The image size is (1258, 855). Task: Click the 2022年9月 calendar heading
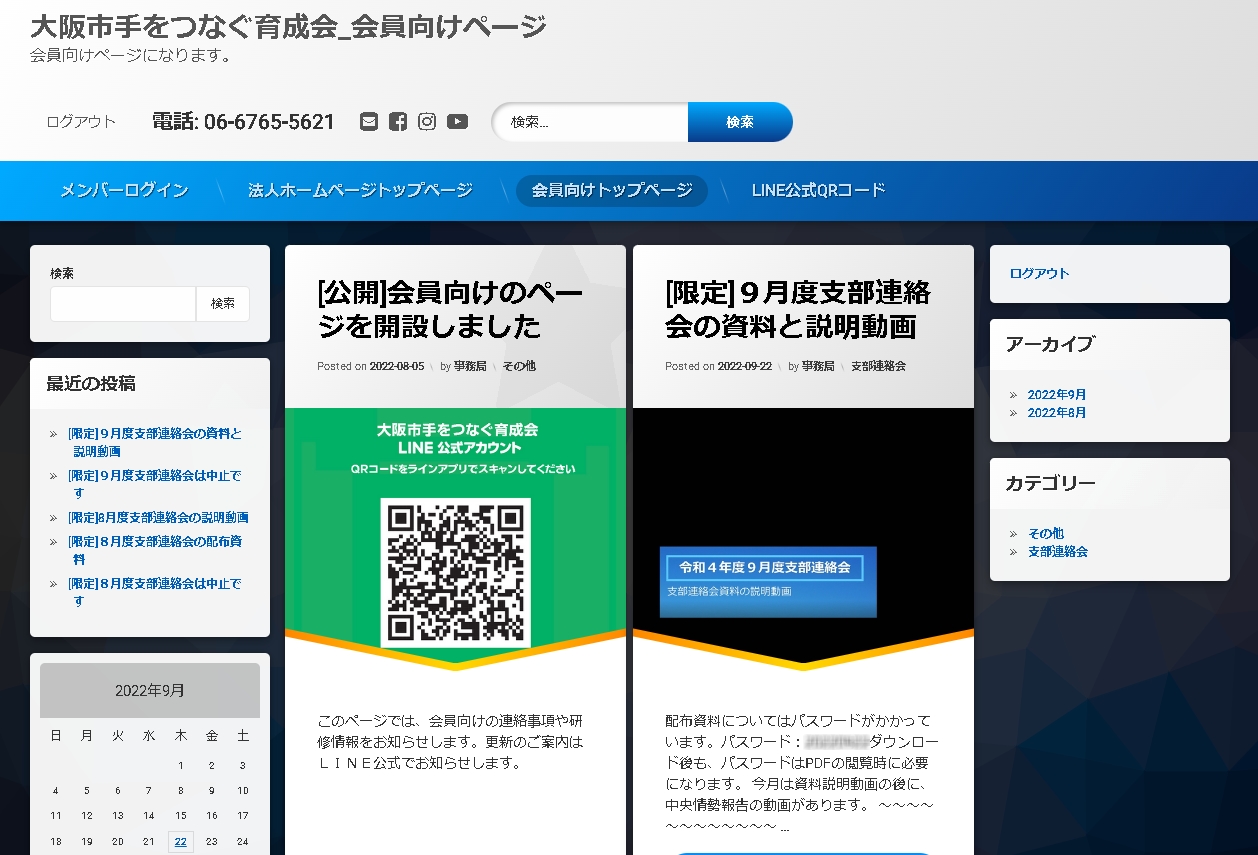(x=150, y=690)
